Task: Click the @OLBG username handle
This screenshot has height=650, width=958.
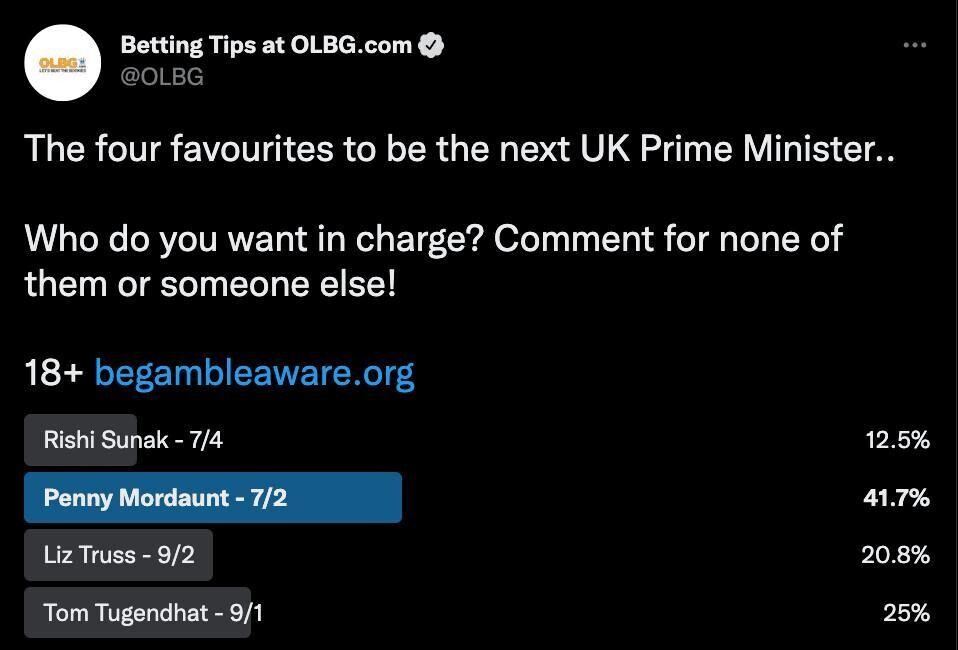Action: [x=164, y=76]
